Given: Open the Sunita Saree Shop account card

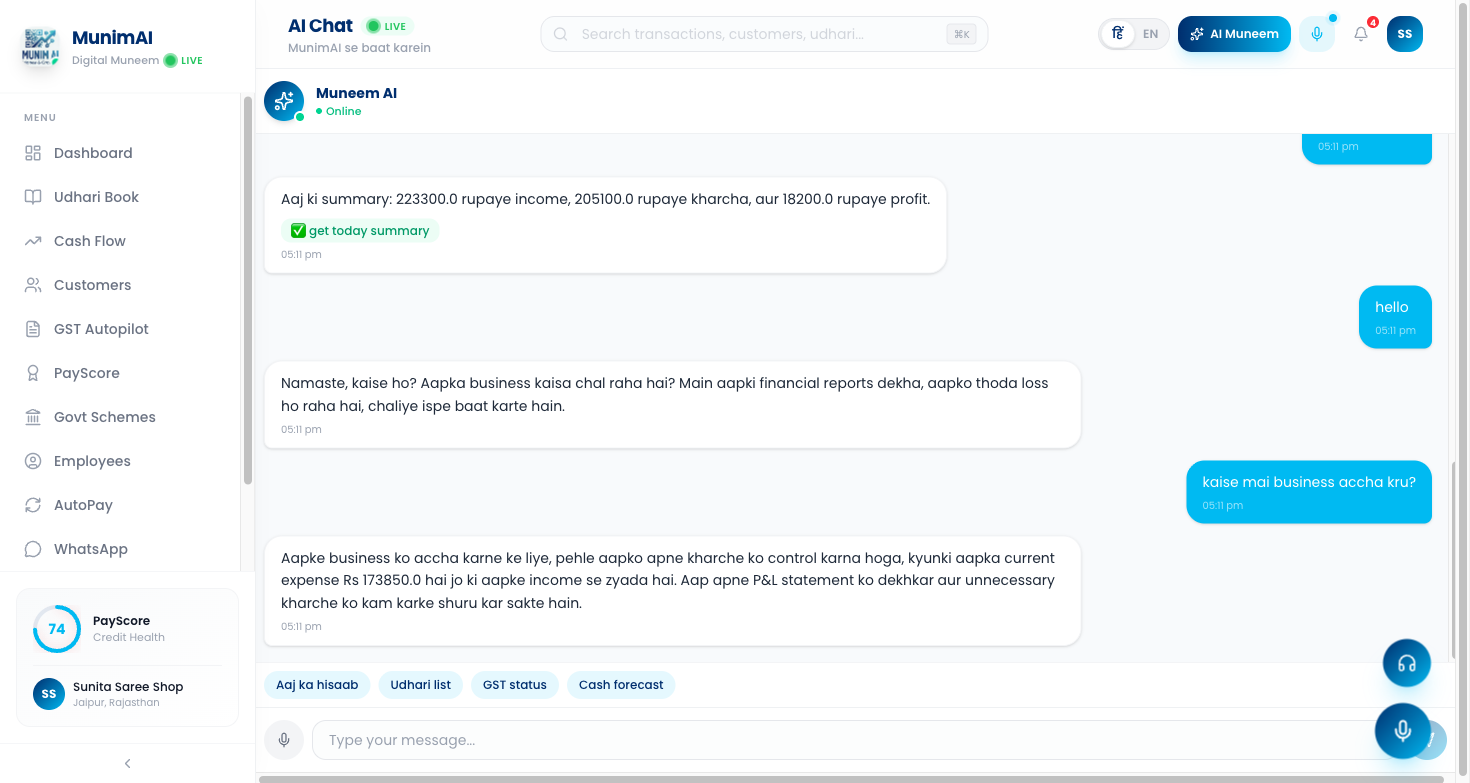Looking at the screenshot, I should tap(127, 694).
